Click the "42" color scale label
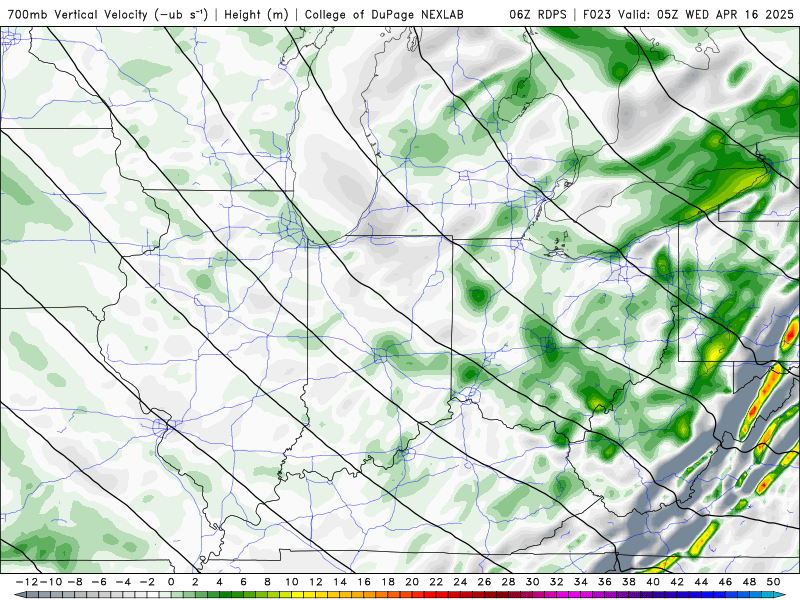800x600 pixels. pos(677,582)
